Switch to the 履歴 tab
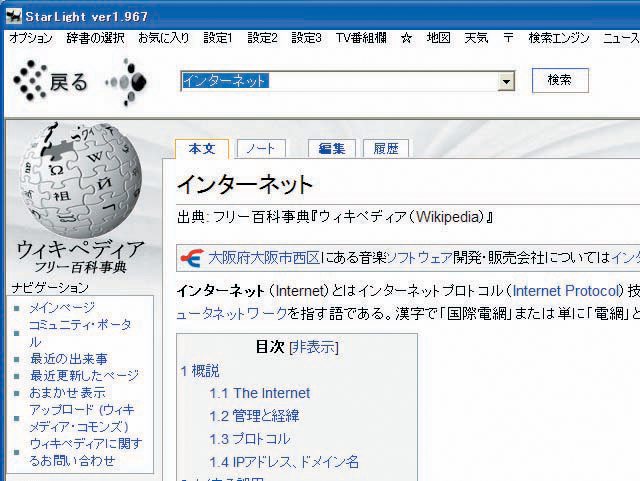 coord(385,149)
